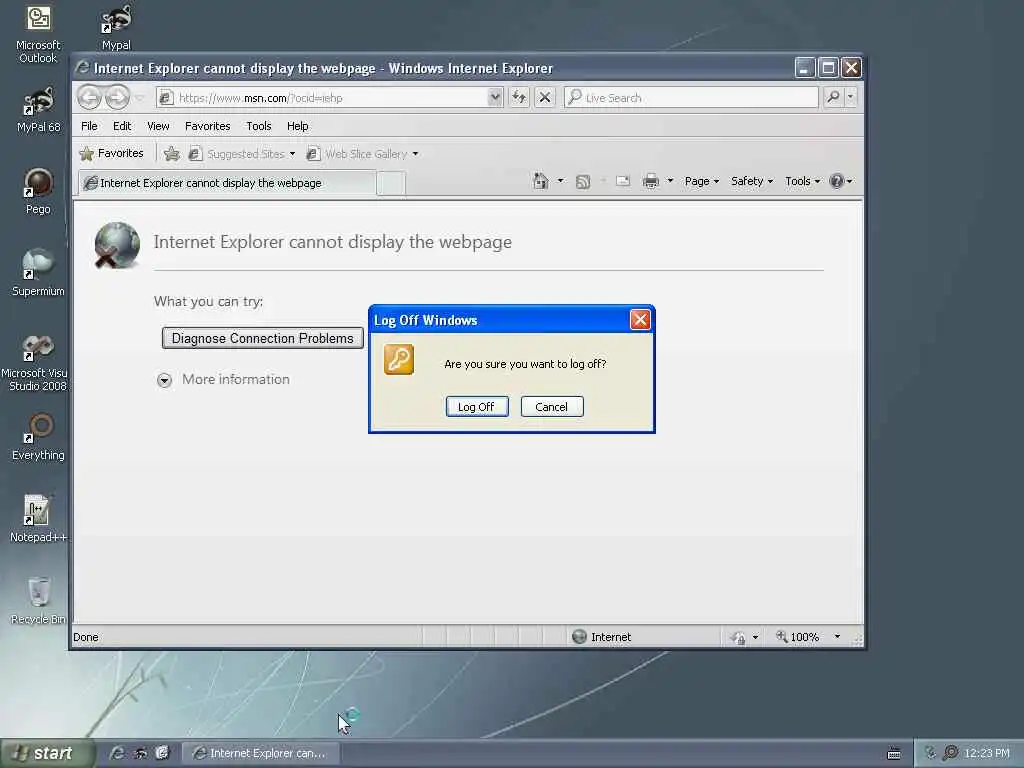
Task: Cancel the Log Off Windows dialog
Action: tap(552, 407)
